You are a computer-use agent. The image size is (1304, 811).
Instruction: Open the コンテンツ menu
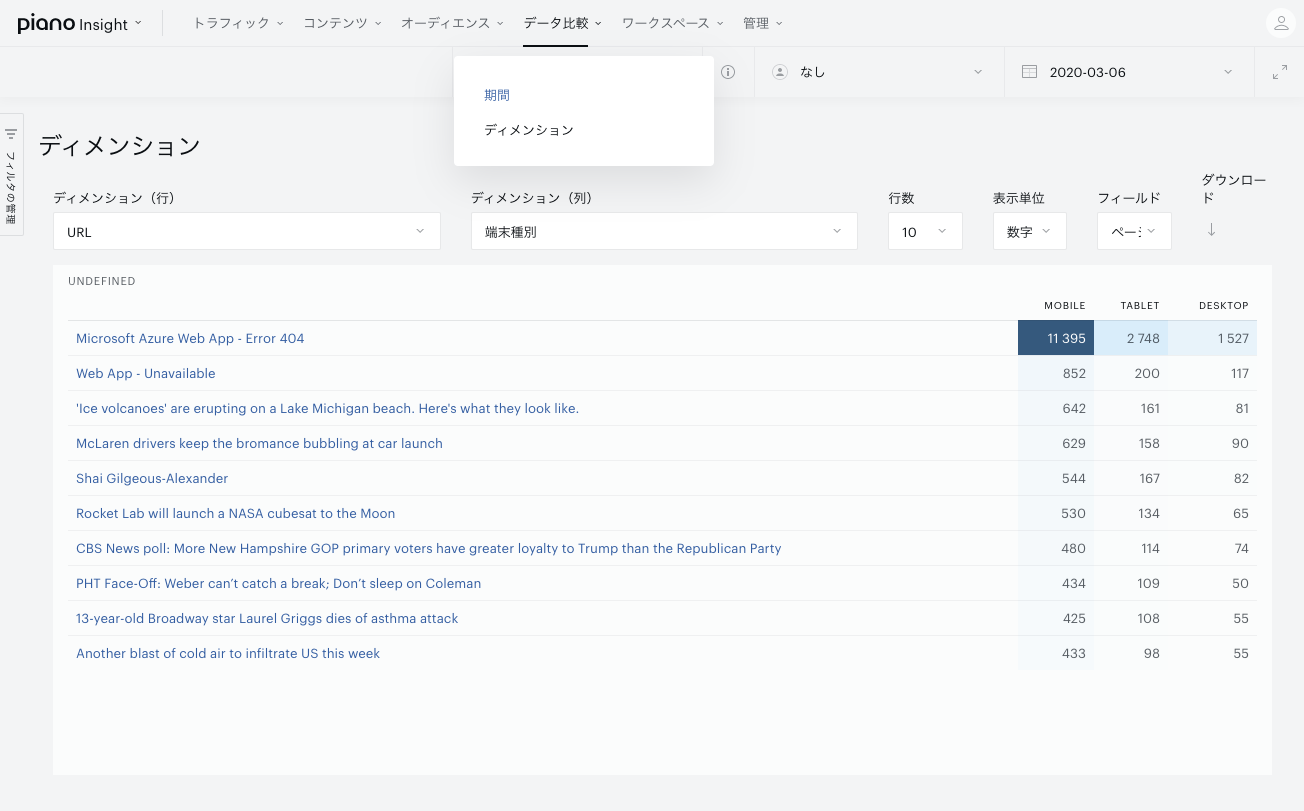342,23
